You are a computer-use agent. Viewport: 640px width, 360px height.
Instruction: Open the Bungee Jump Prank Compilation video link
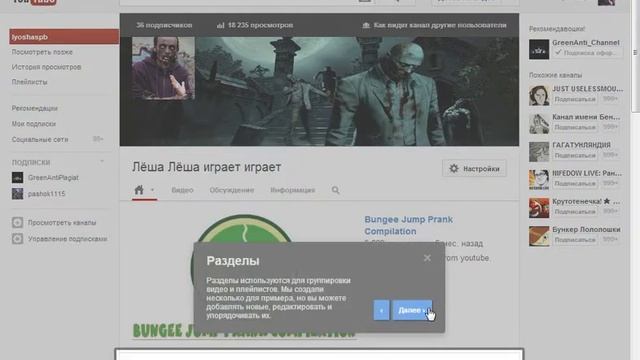tap(408, 225)
